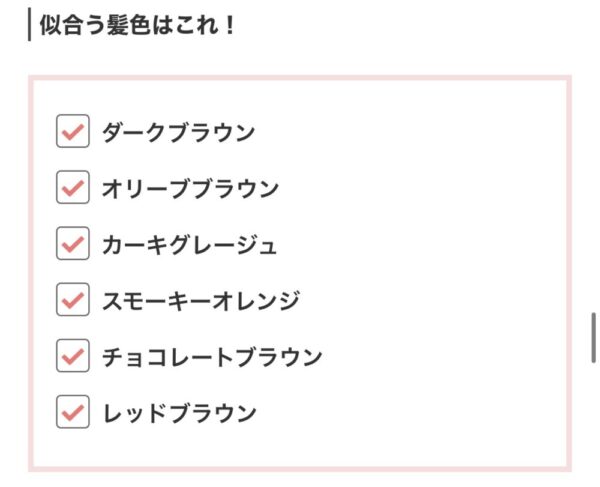
Task: Click the red tick icon for レッドブラウン
Action: (73, 413)
